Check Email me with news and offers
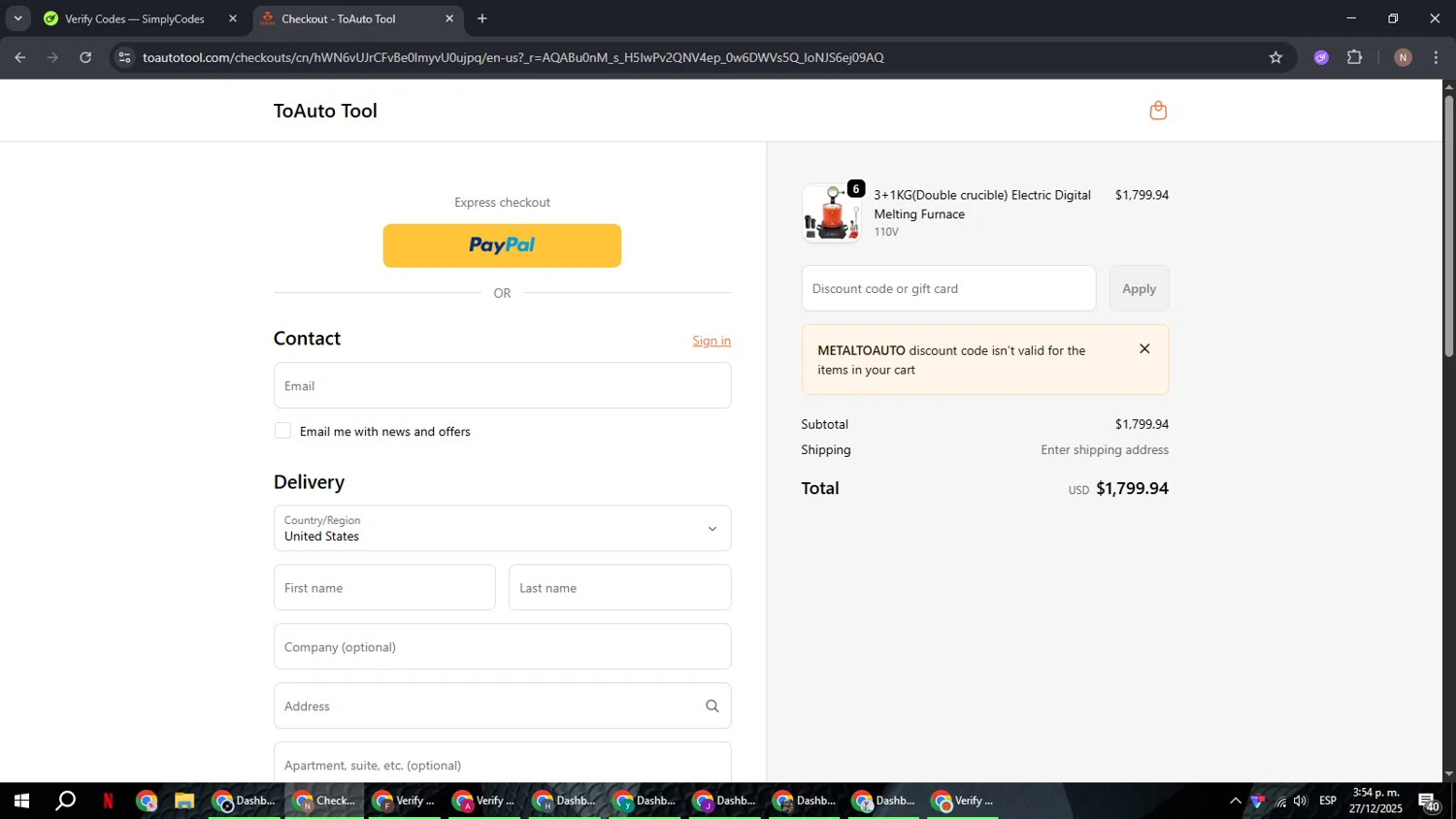 (x=282, y=431)
